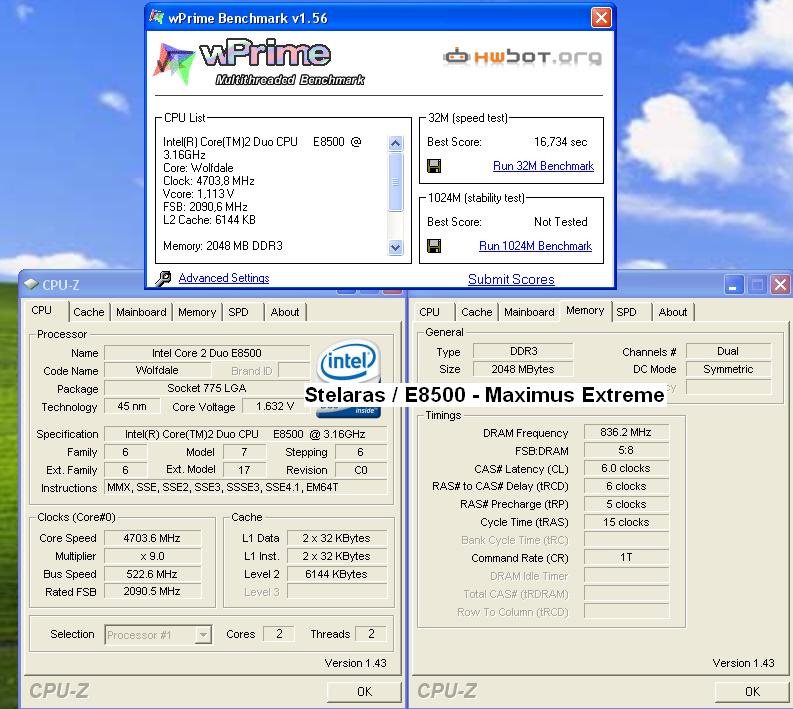
Task: Click Submit Scores link
Action: 511,279
